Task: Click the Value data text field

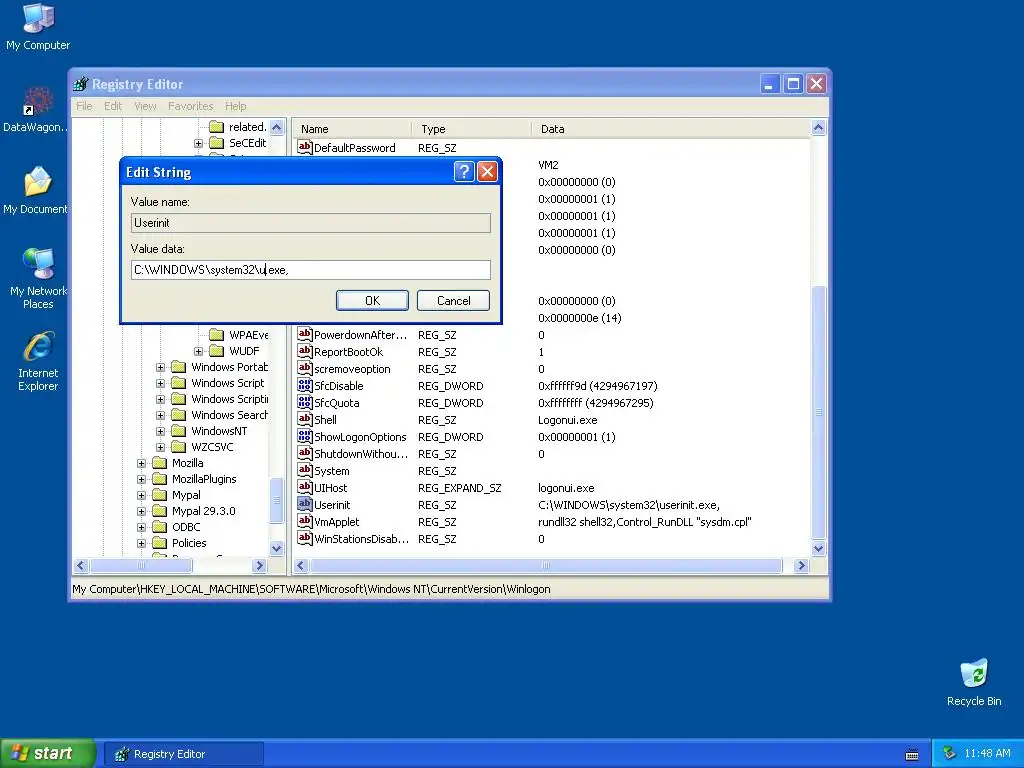Action: pyautogui.click(x=311, y=270)
